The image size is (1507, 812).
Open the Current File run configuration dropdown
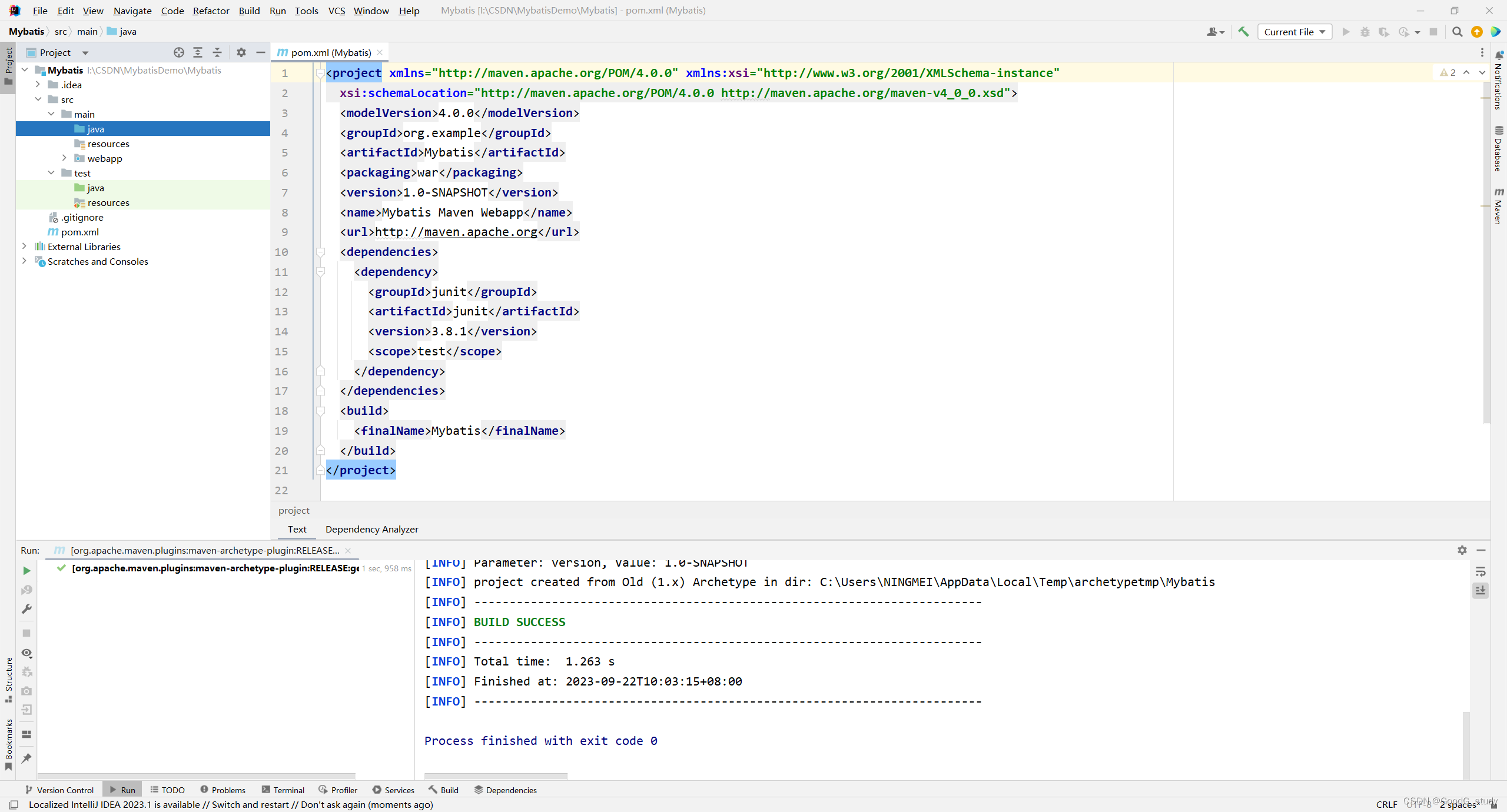(x=1294, y=32)
